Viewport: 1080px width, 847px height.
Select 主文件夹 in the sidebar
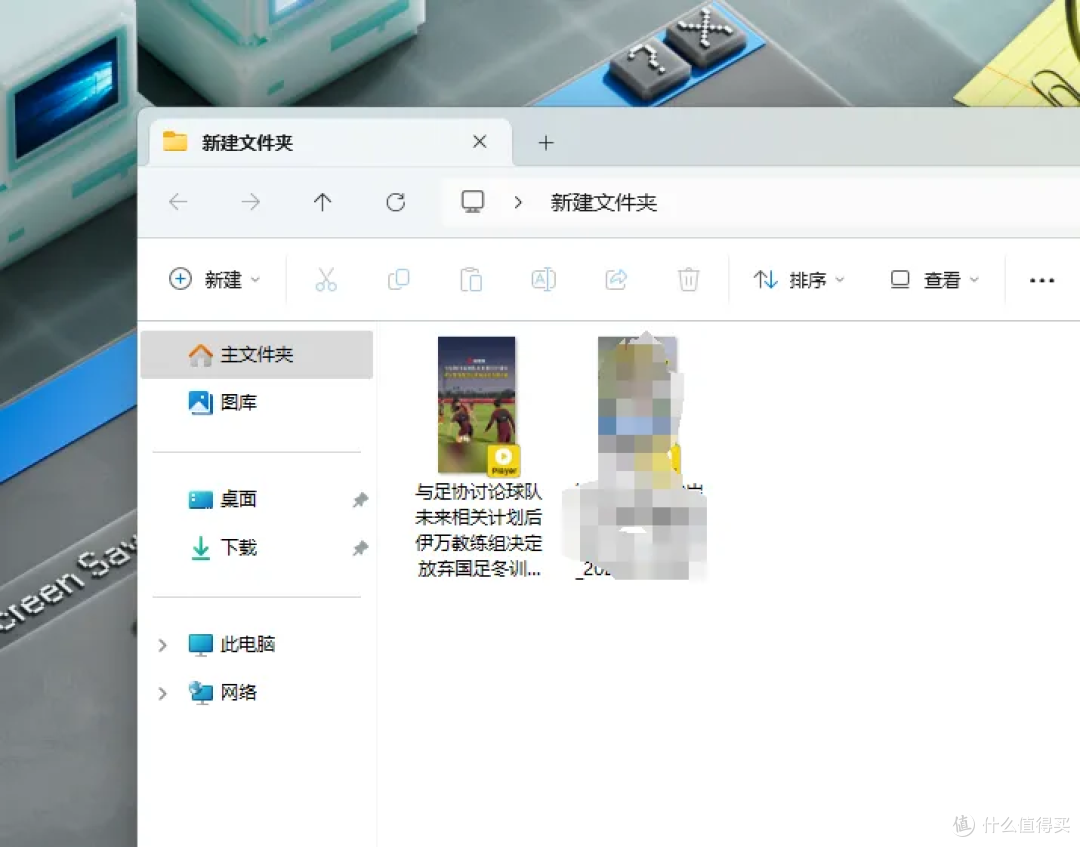257,355
